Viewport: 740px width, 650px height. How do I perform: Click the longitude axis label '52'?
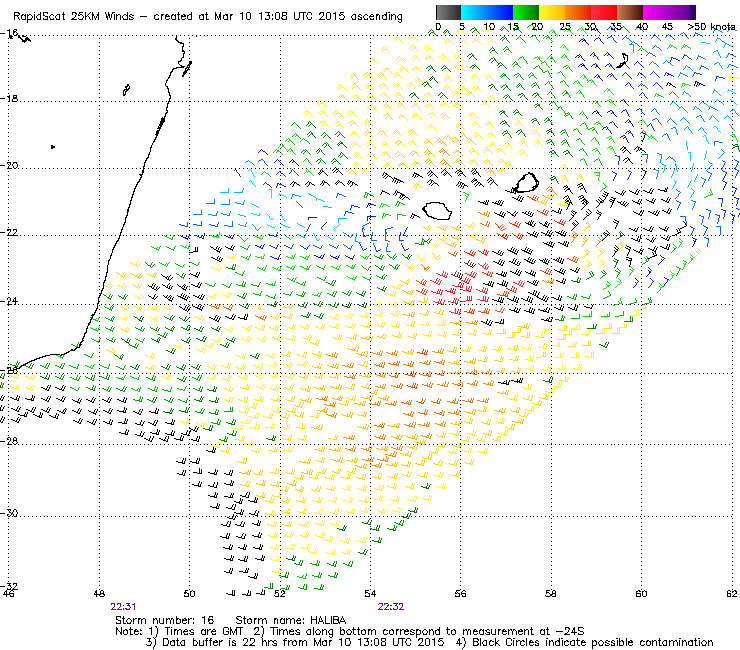pos(279,594)
